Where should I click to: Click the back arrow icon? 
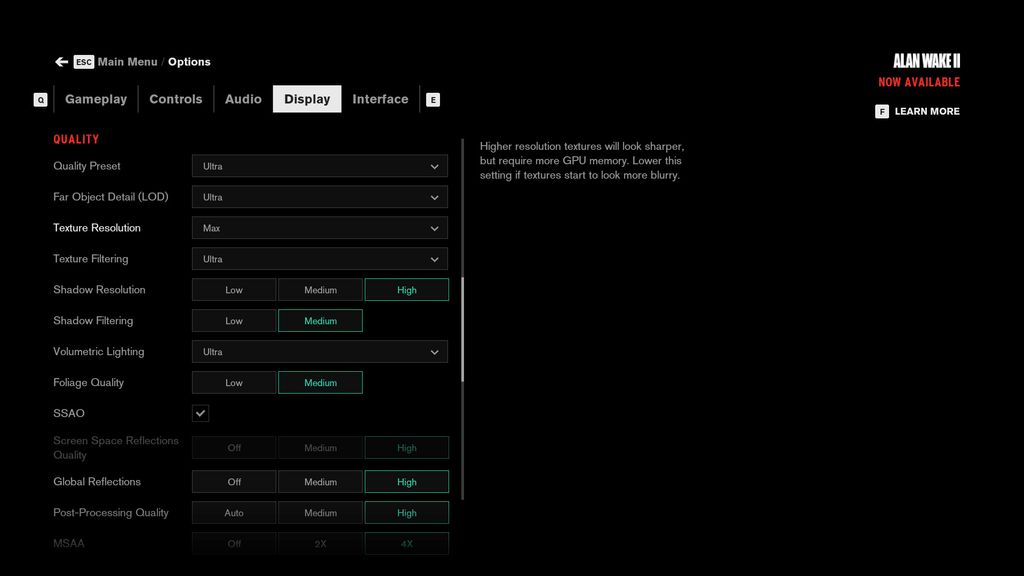point(61,61)
